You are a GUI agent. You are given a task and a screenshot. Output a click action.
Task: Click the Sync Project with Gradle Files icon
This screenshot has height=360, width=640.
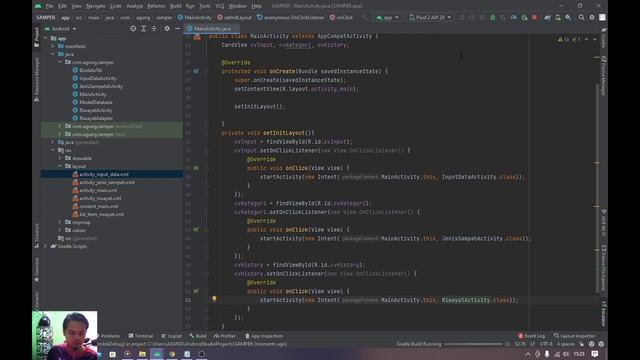547,18
